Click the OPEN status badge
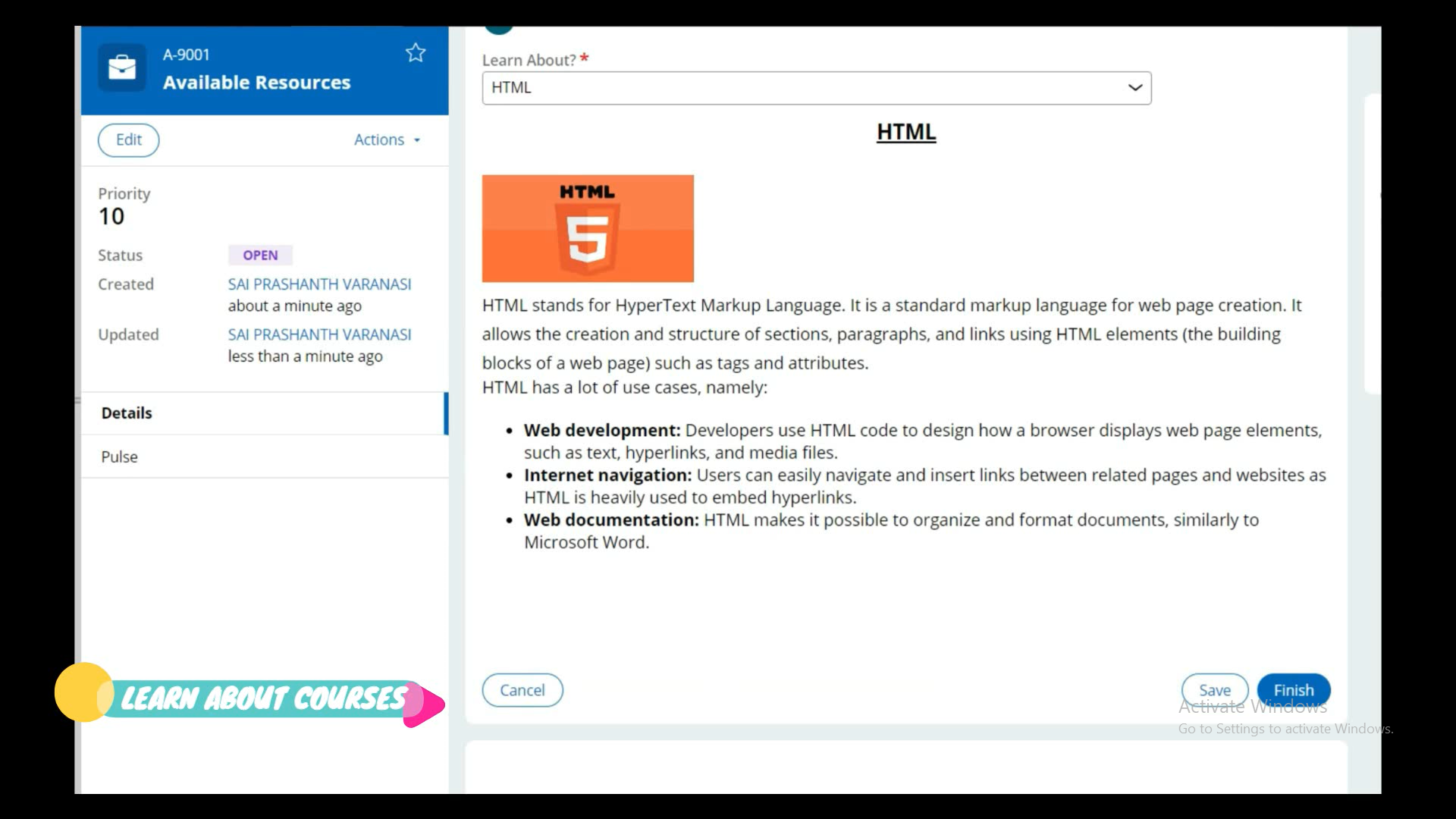Image resolution: width=1456 pixels, height=819 pixels. tap(260, 256)
